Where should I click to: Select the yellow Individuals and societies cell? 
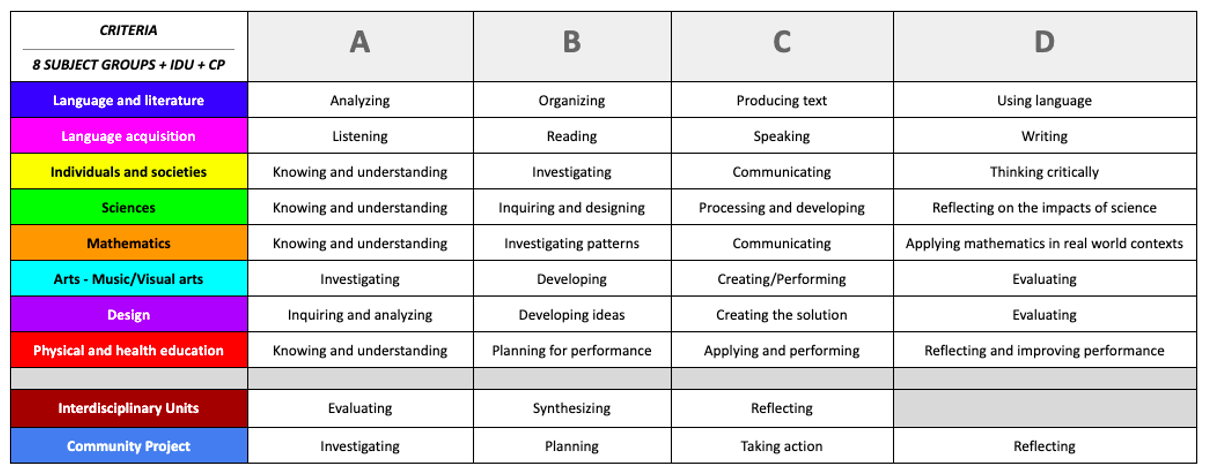128,172
